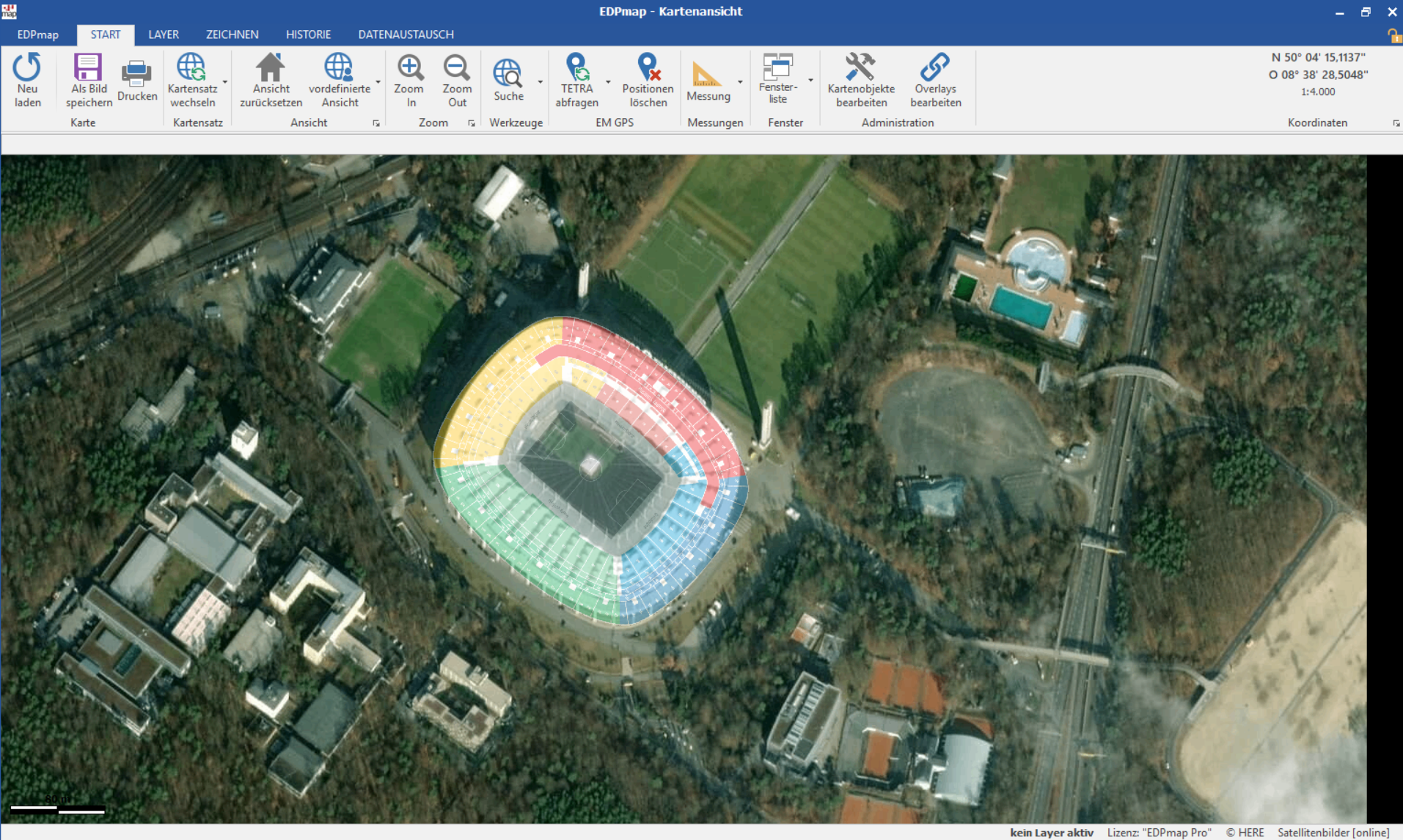Open the TETRA abfragen dropdown arrow

(608, 82)
